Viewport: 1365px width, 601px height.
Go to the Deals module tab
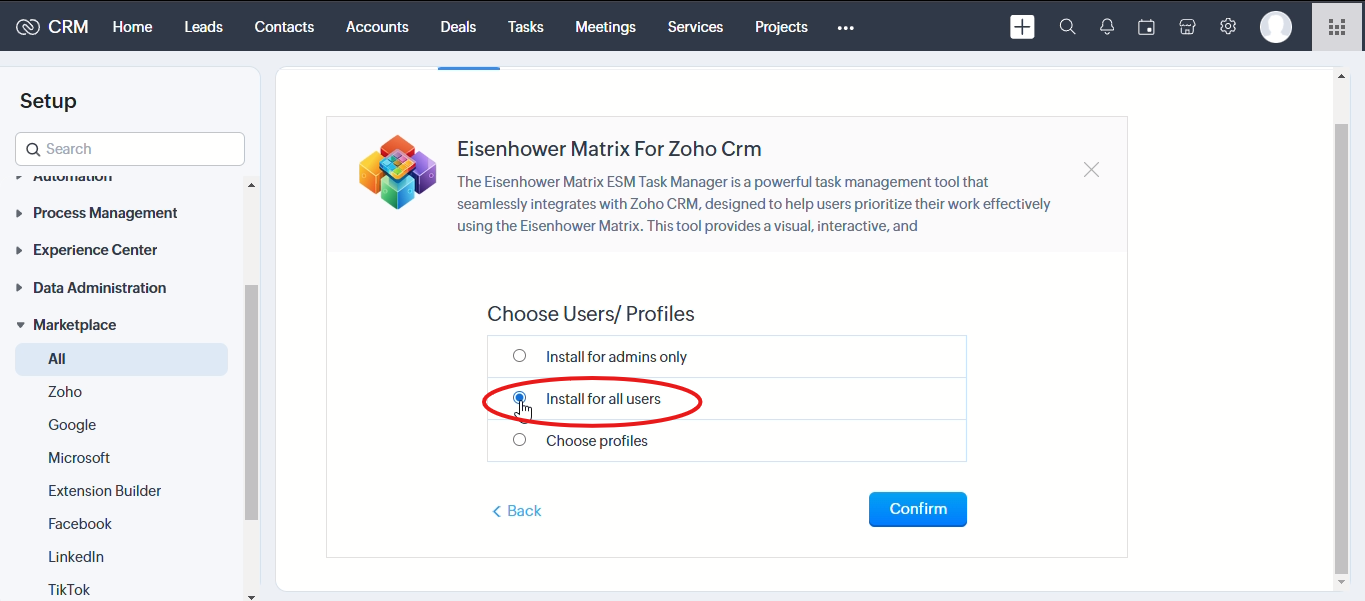(458, 27)
